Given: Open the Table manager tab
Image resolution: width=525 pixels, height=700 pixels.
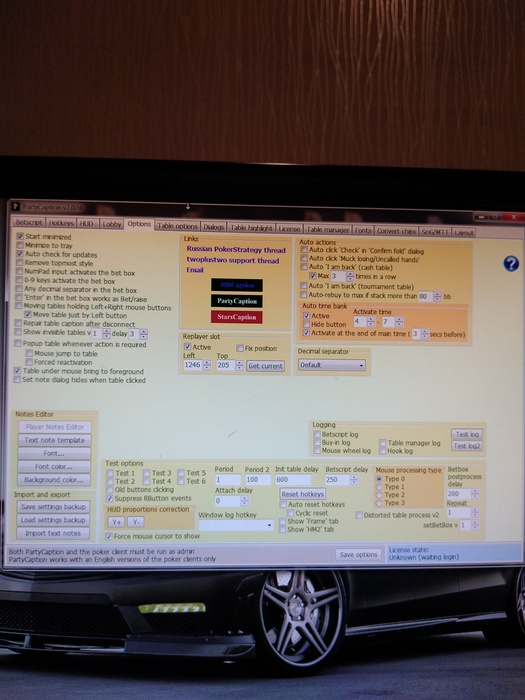Looking at the screenshot, I should coord(327,229).
